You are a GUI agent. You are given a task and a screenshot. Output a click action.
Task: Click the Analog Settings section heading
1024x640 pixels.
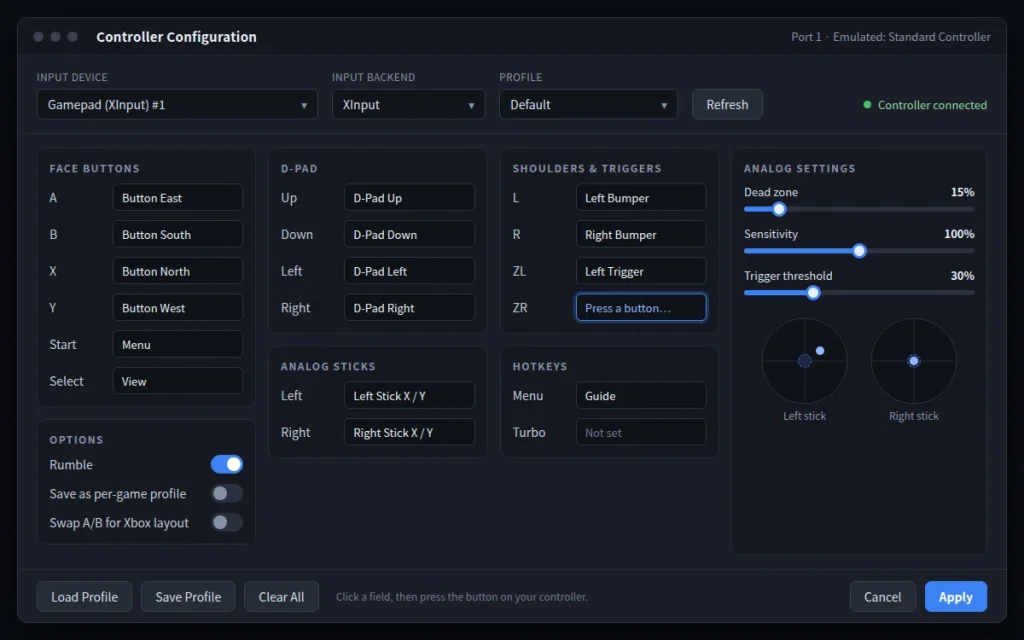[799, 168]
